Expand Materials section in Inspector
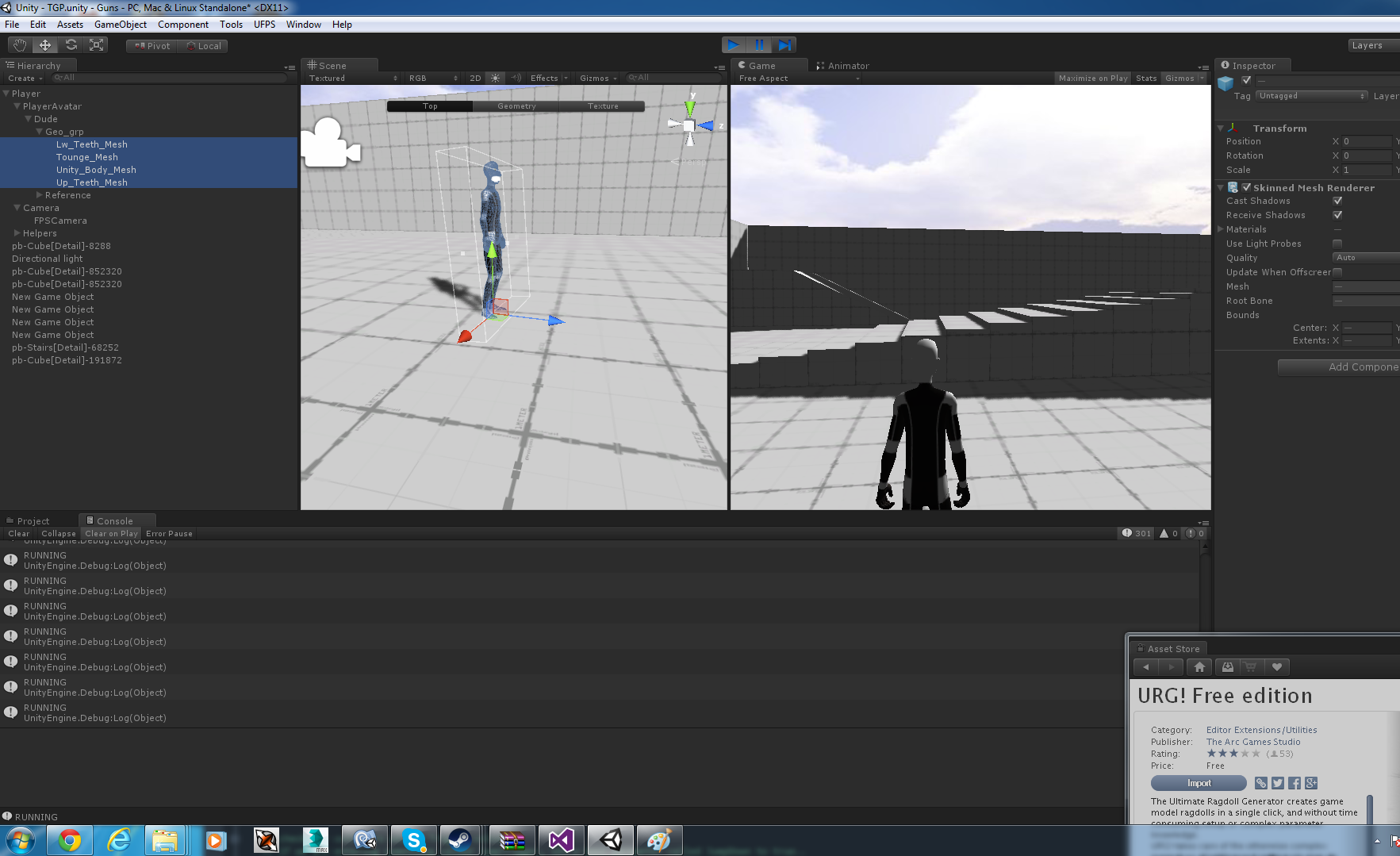 point(1221,229)
